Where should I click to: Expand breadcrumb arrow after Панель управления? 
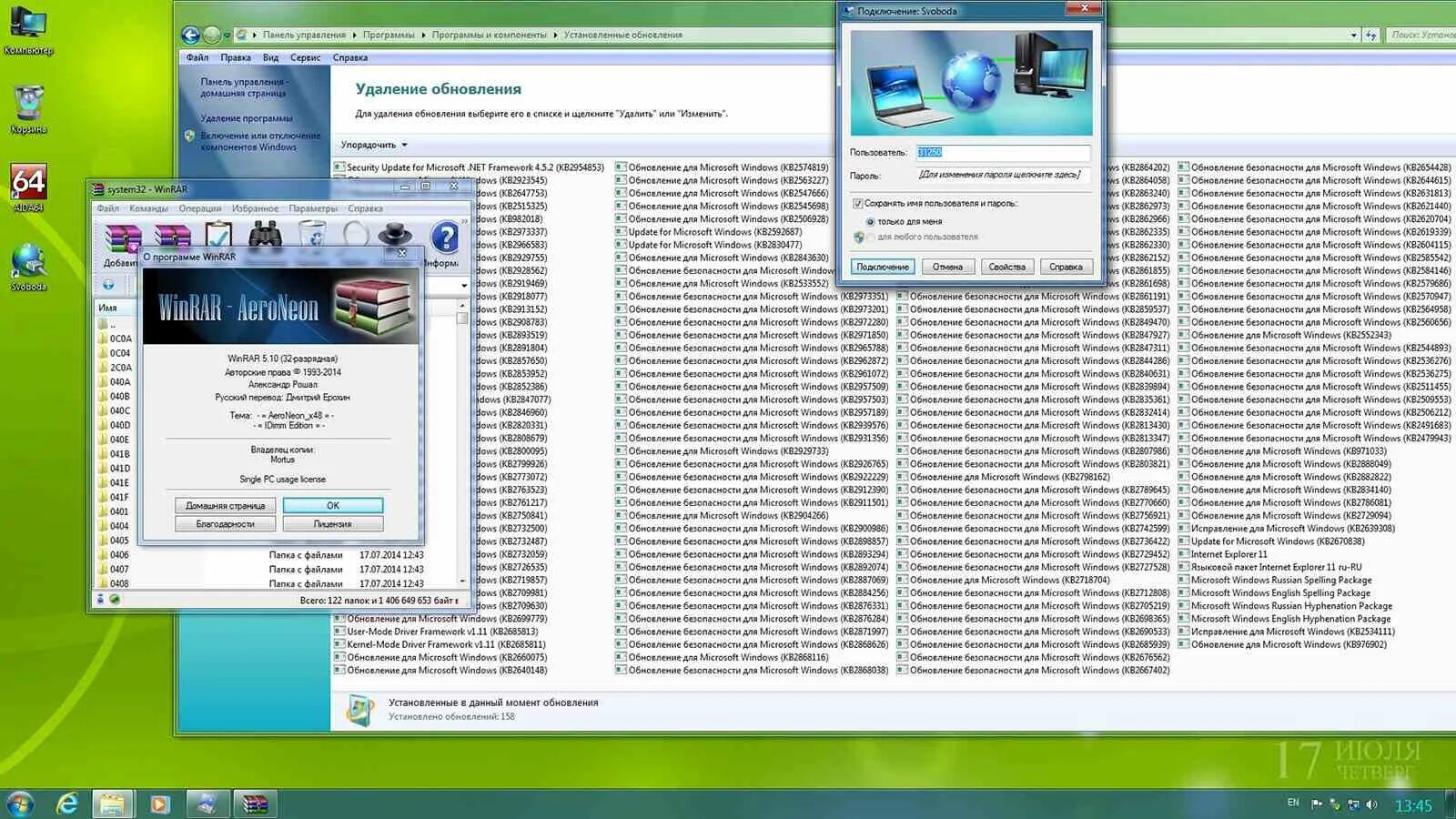[x=355, y=35]
